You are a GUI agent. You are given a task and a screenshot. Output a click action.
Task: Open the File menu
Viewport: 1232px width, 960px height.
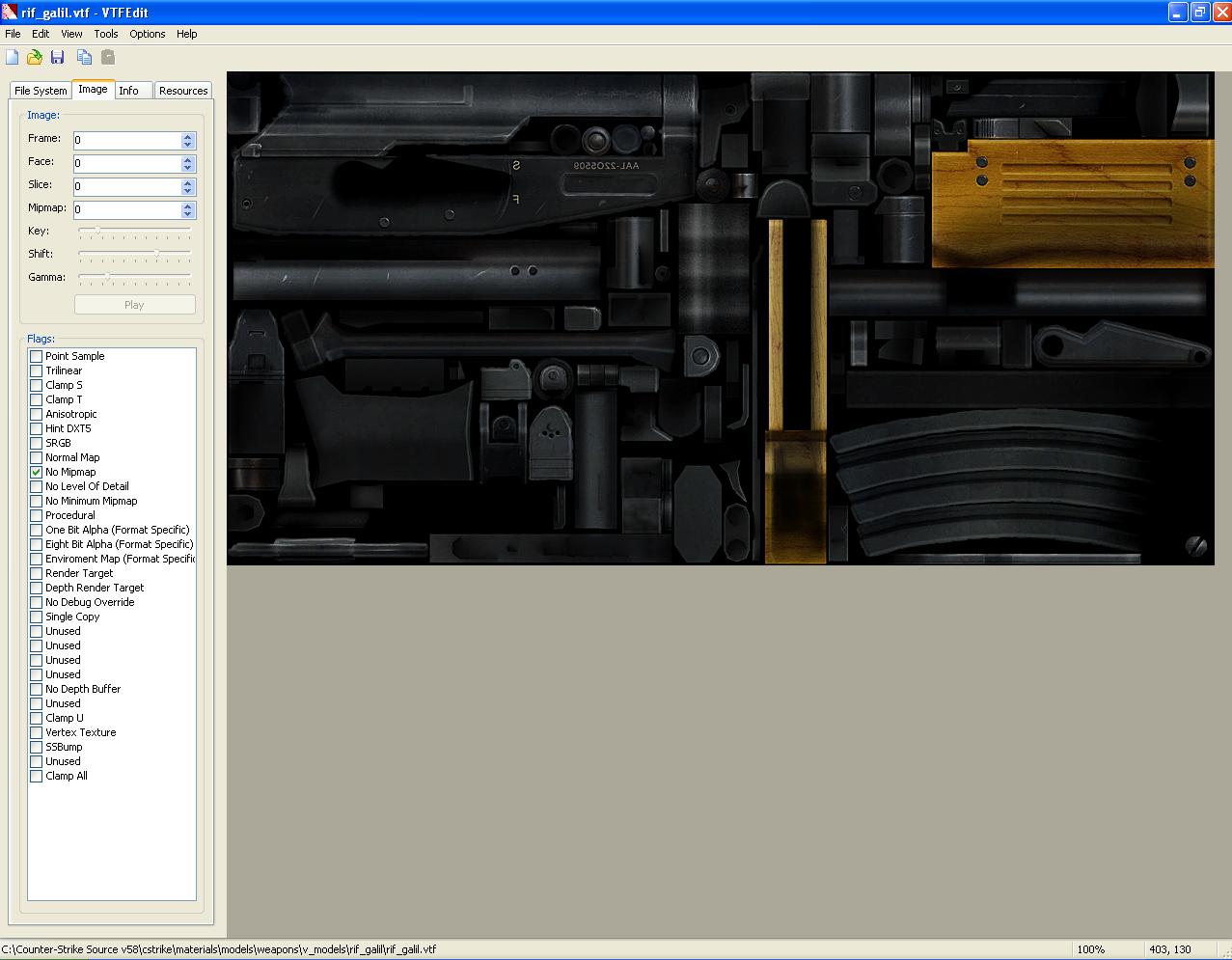click(x=13, y=34)
